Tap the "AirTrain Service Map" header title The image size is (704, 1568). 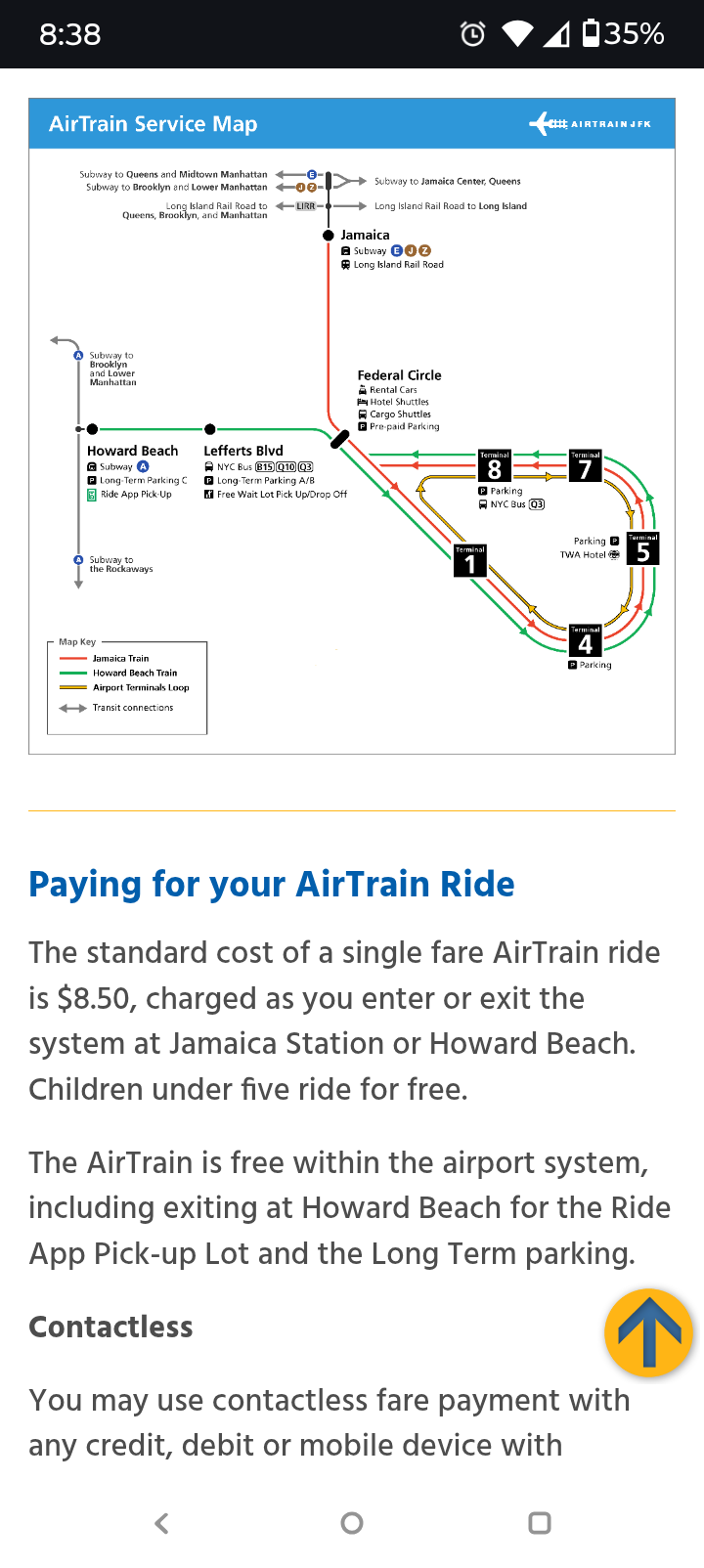point(154,124)
